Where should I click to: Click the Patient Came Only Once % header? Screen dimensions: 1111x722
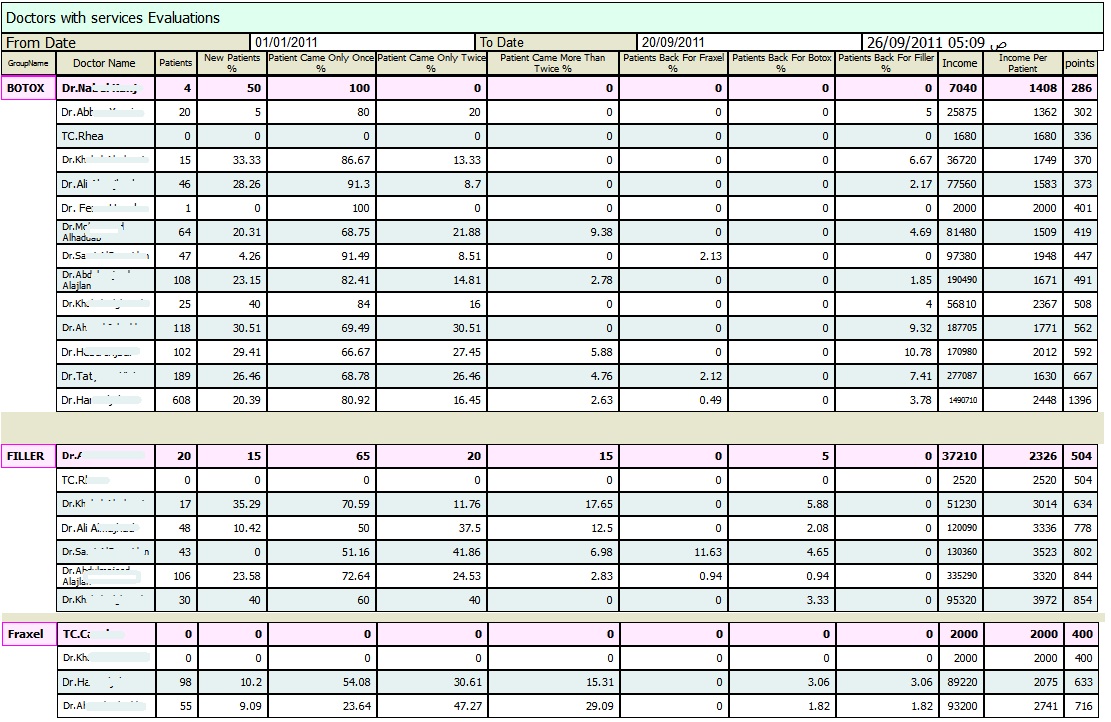pyautogui.click(x=321, y=63)
